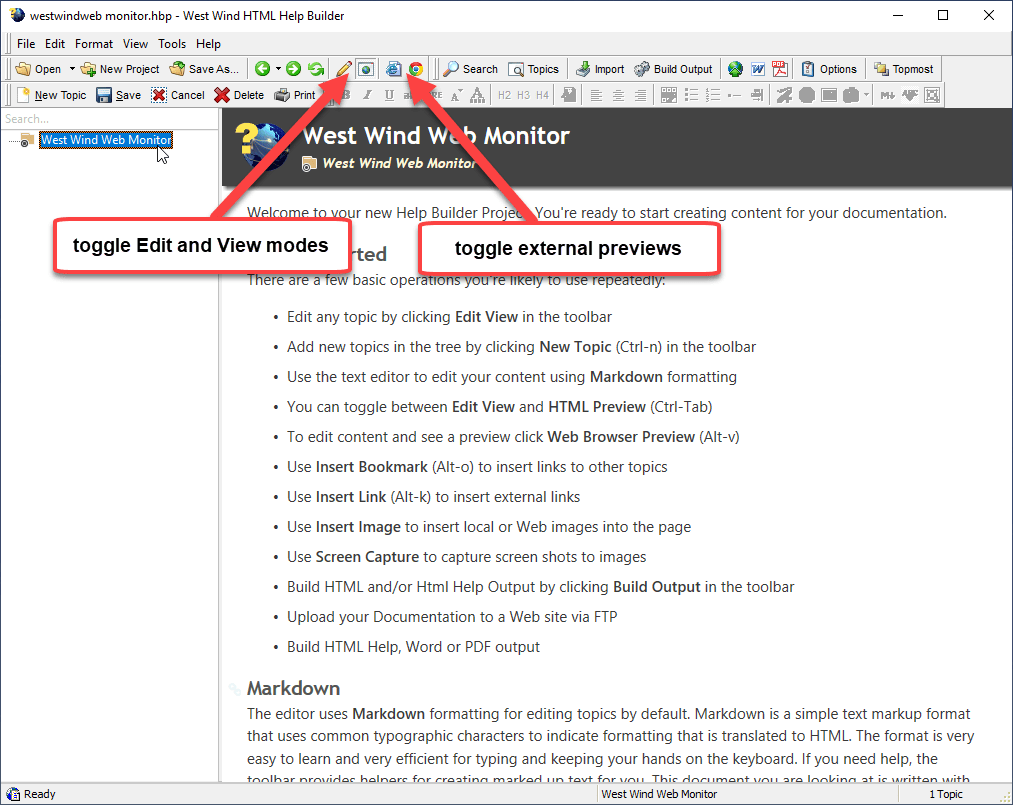The image size is (1013, 805).
Task: Open Search from the main toolbar
Action: click(470, 69)
